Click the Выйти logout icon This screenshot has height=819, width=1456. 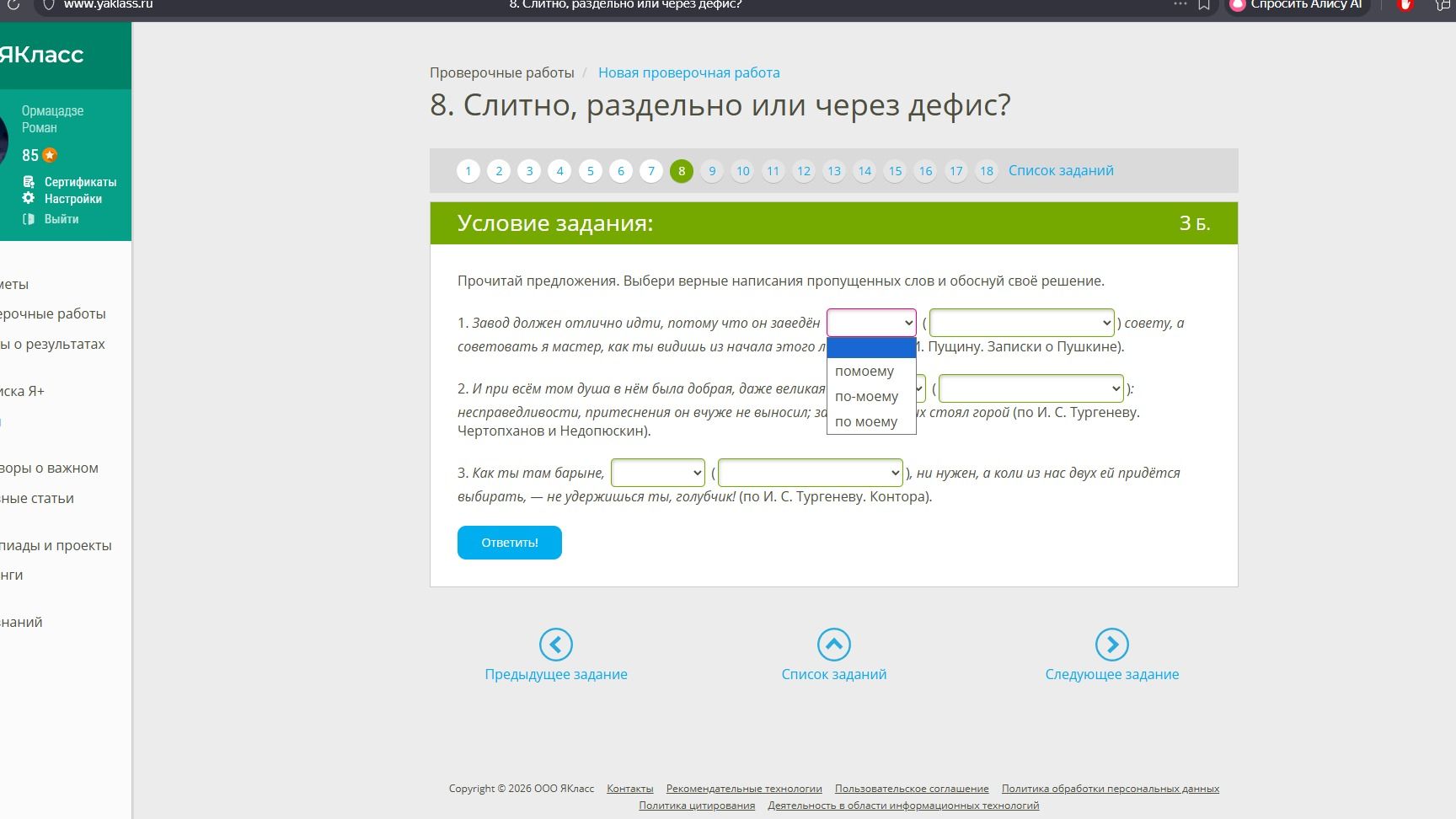coord(29,219)
